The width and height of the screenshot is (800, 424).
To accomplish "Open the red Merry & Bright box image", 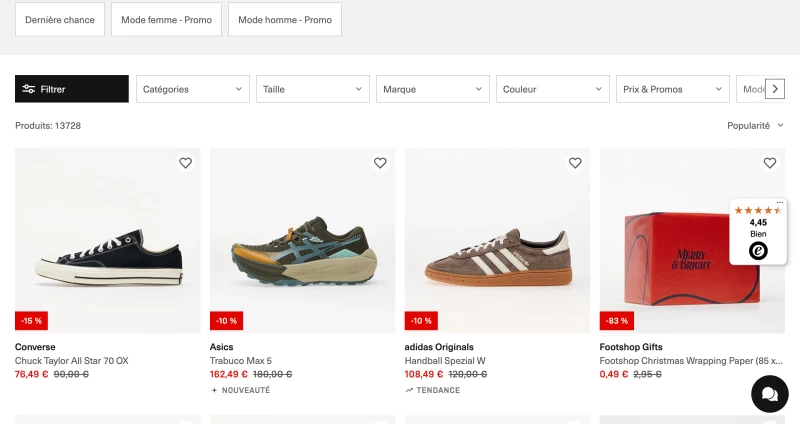I will coord(692,240).
